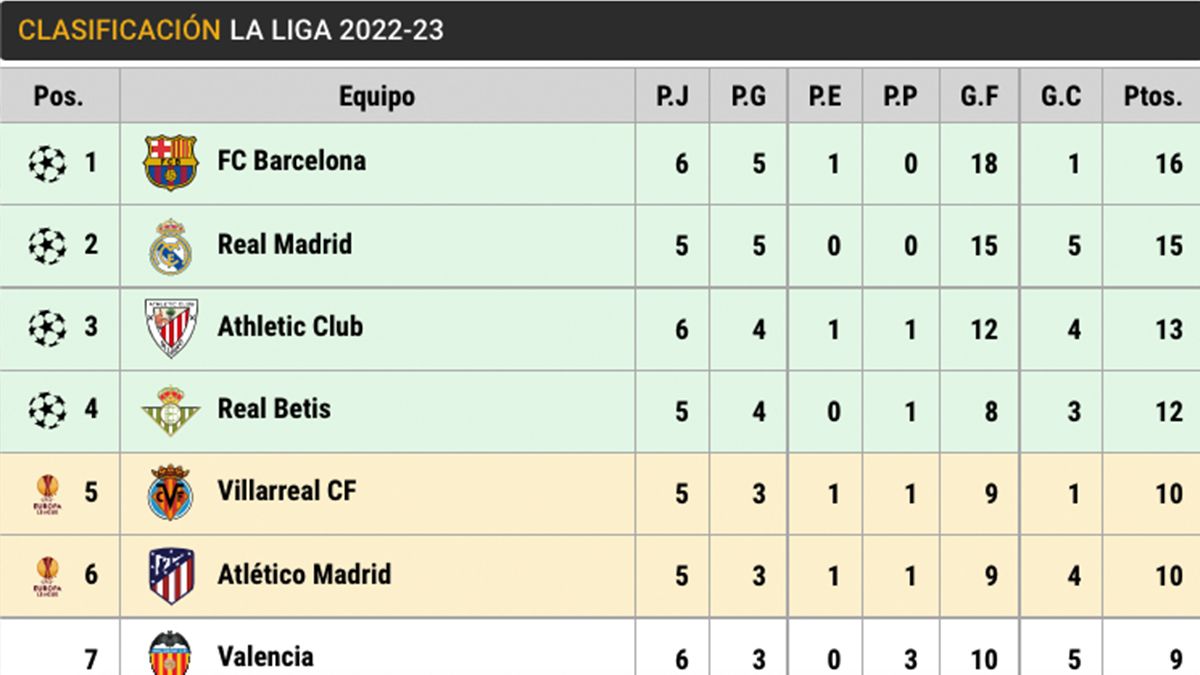1200x675 pixels.
Task: Click Europa League icon beside position 5
Action: pyautogui.click(x=47, y=493)
